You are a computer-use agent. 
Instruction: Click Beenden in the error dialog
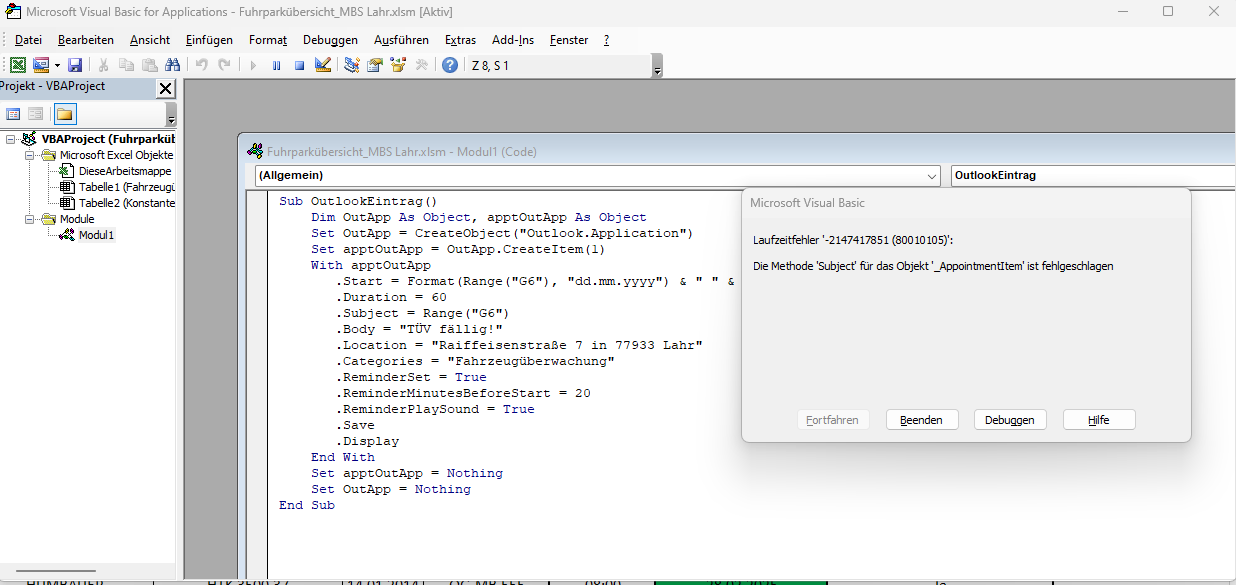[922, 420]
